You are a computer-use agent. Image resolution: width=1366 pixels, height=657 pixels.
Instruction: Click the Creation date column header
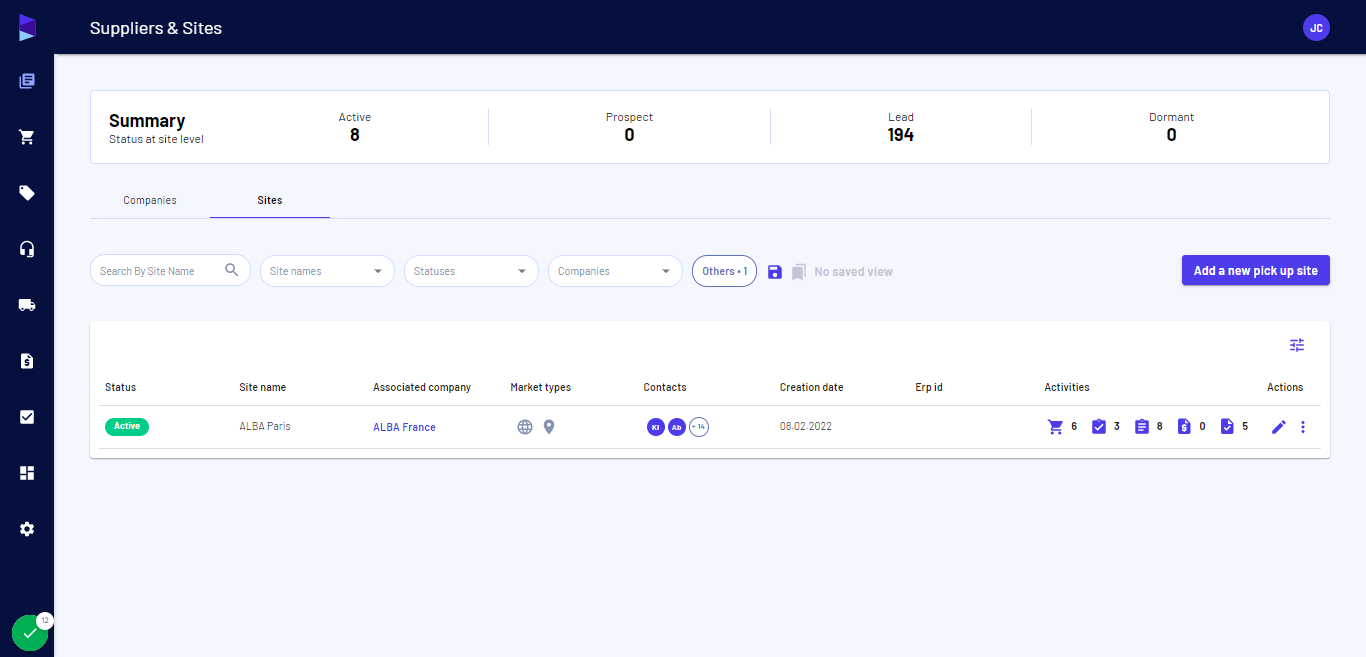[811, 387]
